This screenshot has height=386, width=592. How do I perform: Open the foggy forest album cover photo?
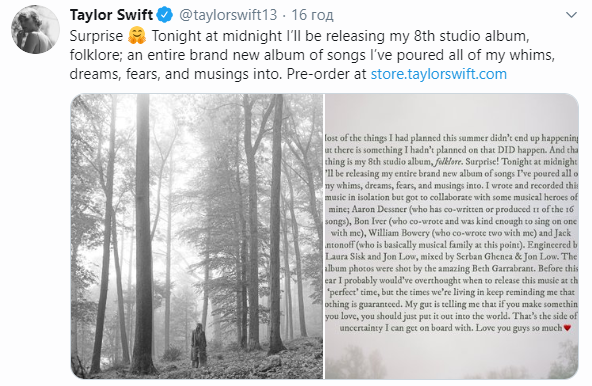coord(197,236)
